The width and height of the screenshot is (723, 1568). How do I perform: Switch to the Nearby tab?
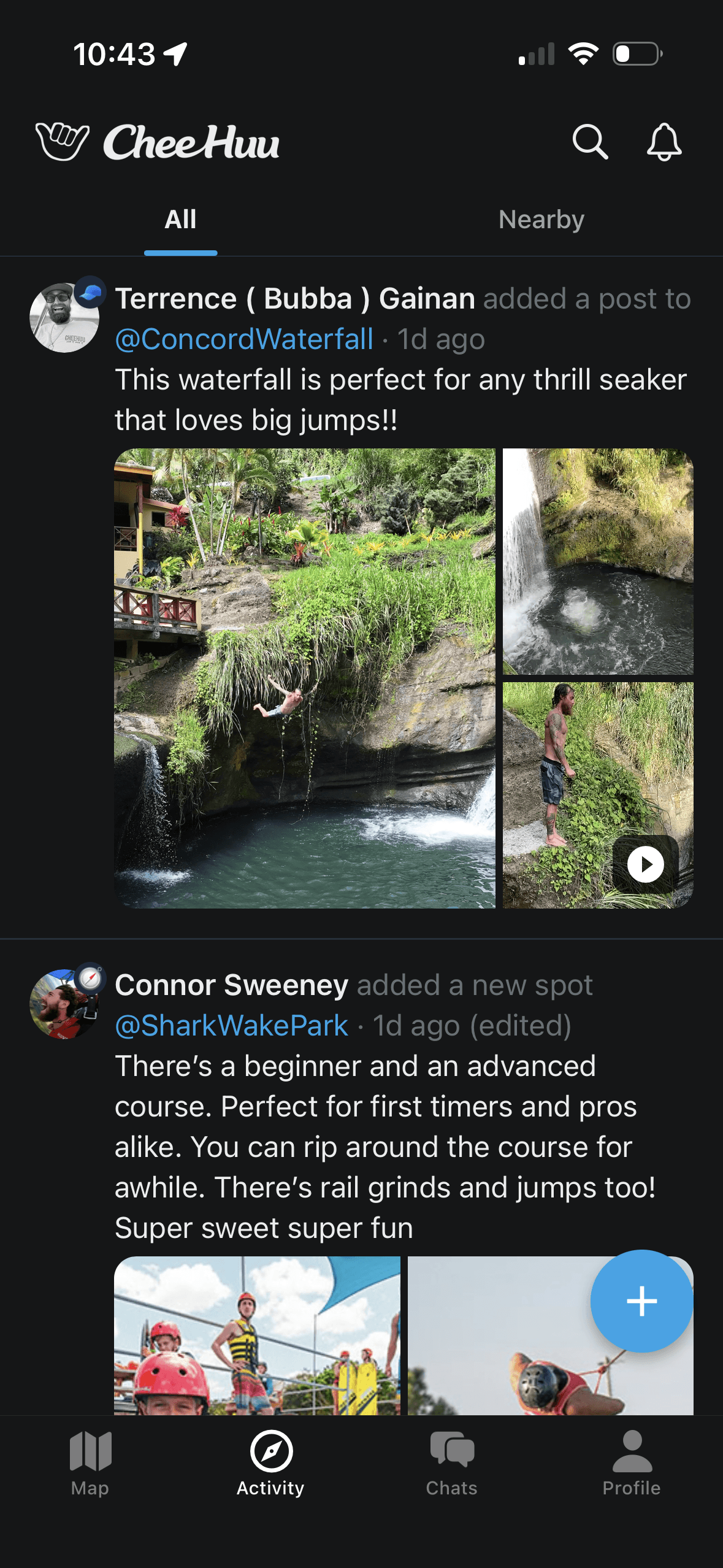(x=541, y=220)
